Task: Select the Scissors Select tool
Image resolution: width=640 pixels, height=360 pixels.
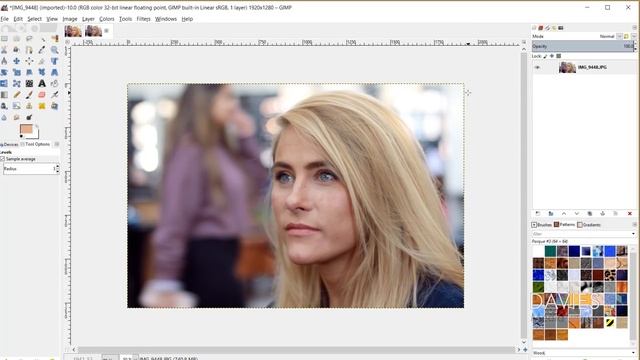Action: point(4,50)
